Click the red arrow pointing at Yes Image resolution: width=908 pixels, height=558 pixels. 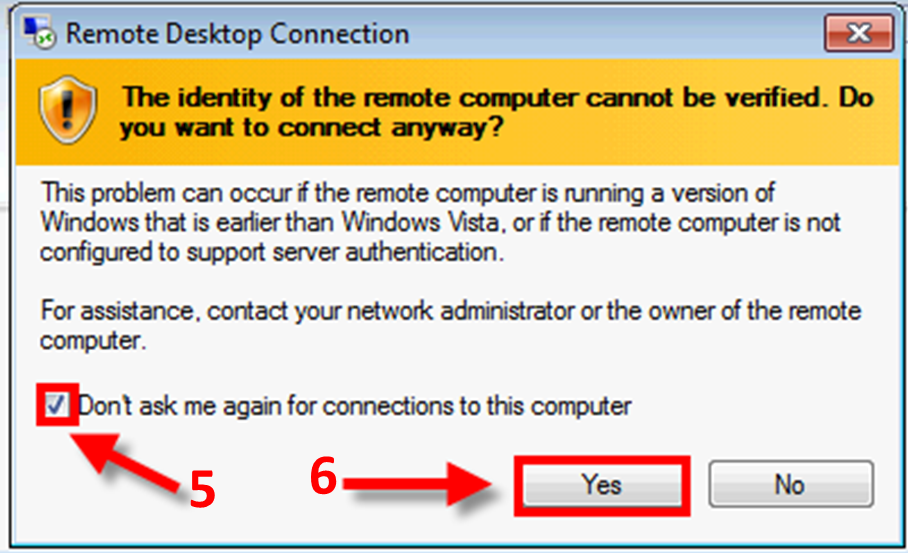tap(417, 483)
